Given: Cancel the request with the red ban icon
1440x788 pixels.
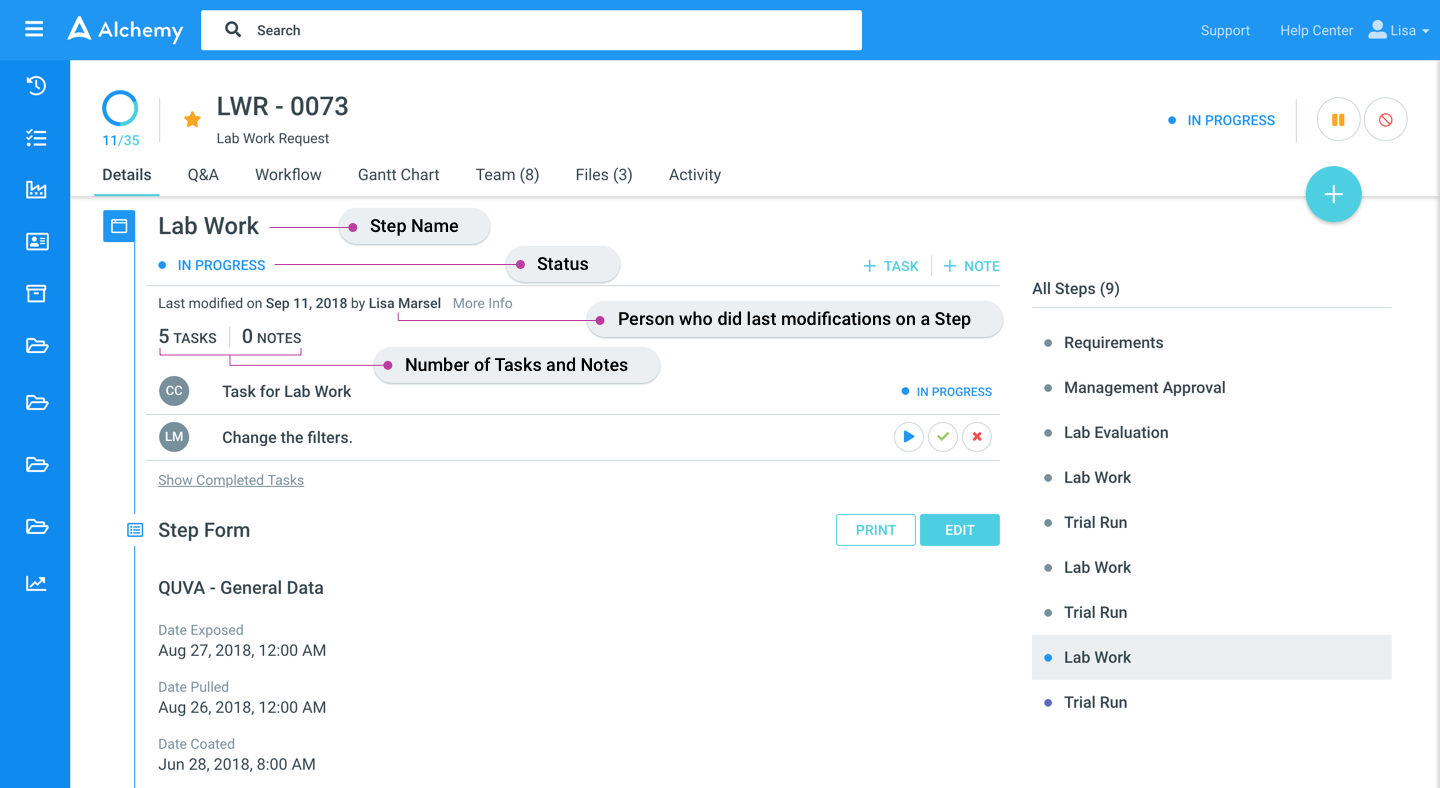Looking at the screenshot, I should pos(1386,120).
